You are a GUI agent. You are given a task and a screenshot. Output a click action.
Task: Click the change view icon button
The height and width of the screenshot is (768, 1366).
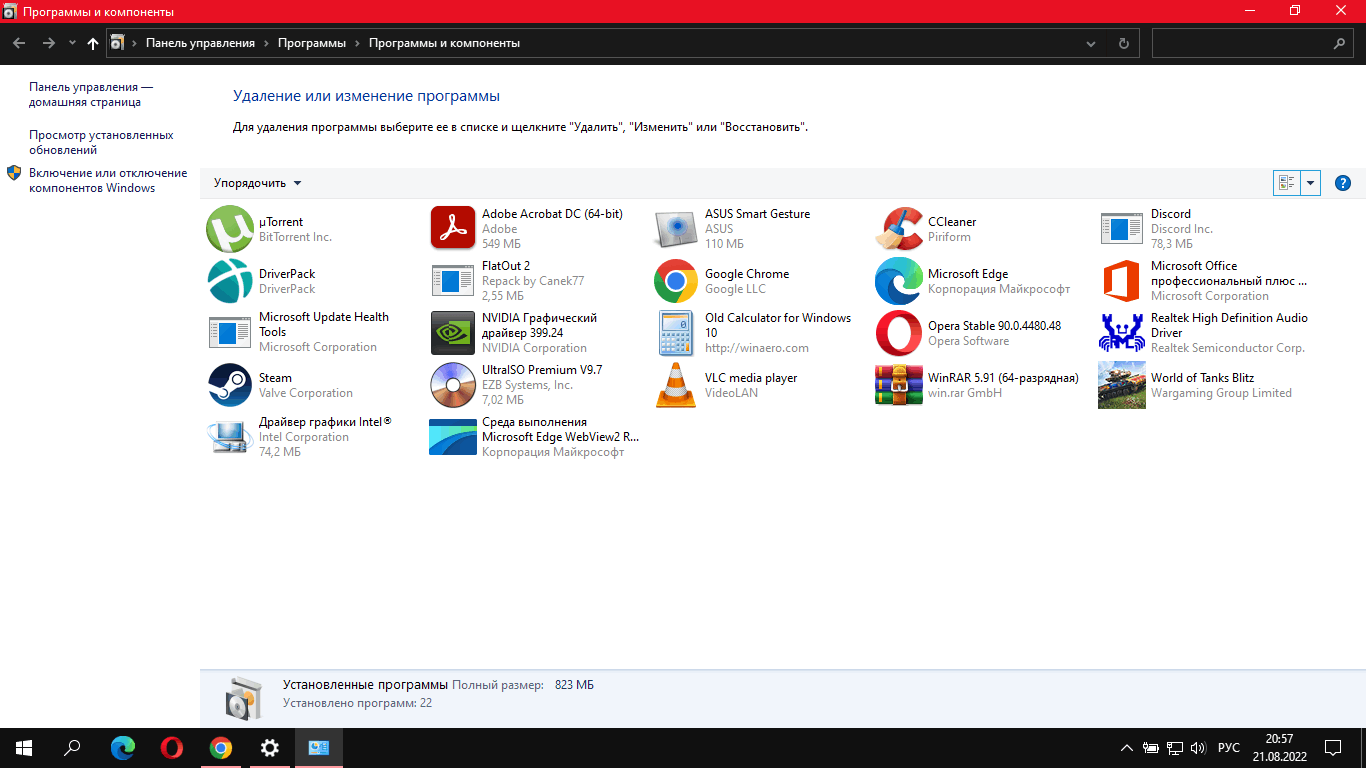click(x=1287, y=183)
